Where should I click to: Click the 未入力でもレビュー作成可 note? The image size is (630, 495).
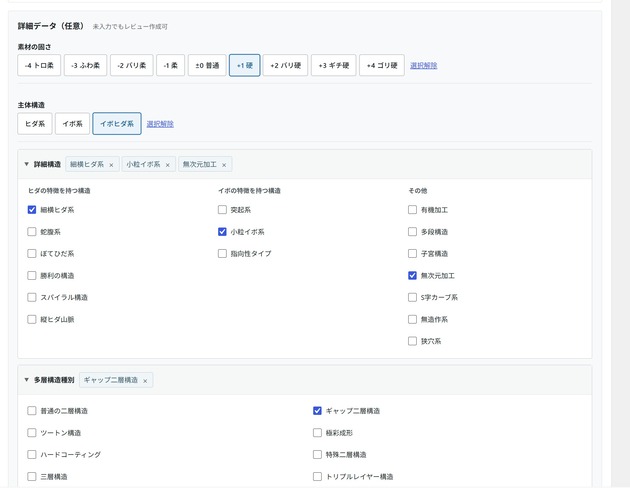[130, 27]
